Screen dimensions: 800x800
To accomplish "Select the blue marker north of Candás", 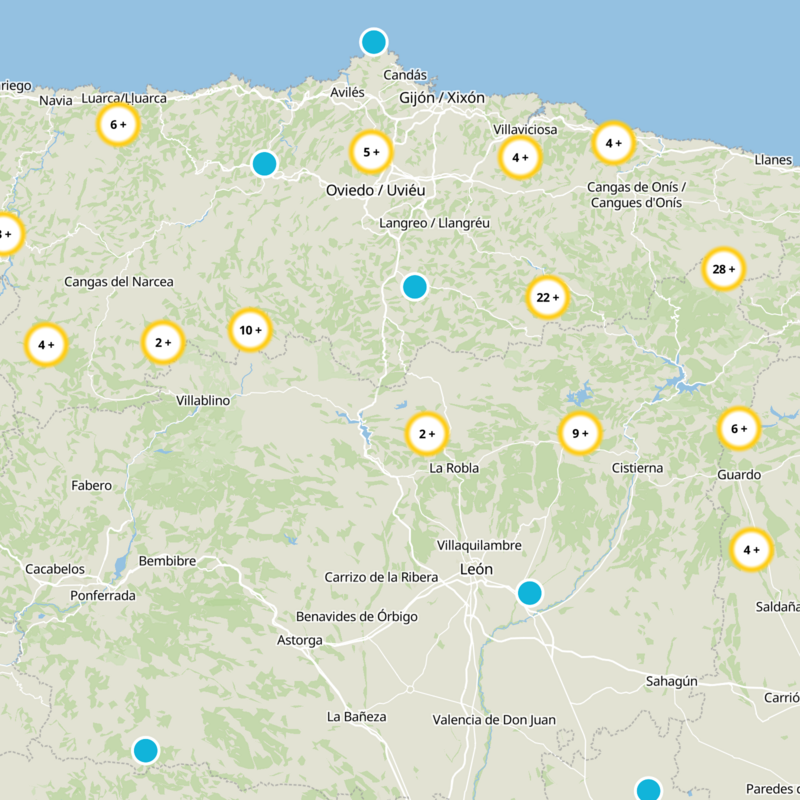I will 374,42.
